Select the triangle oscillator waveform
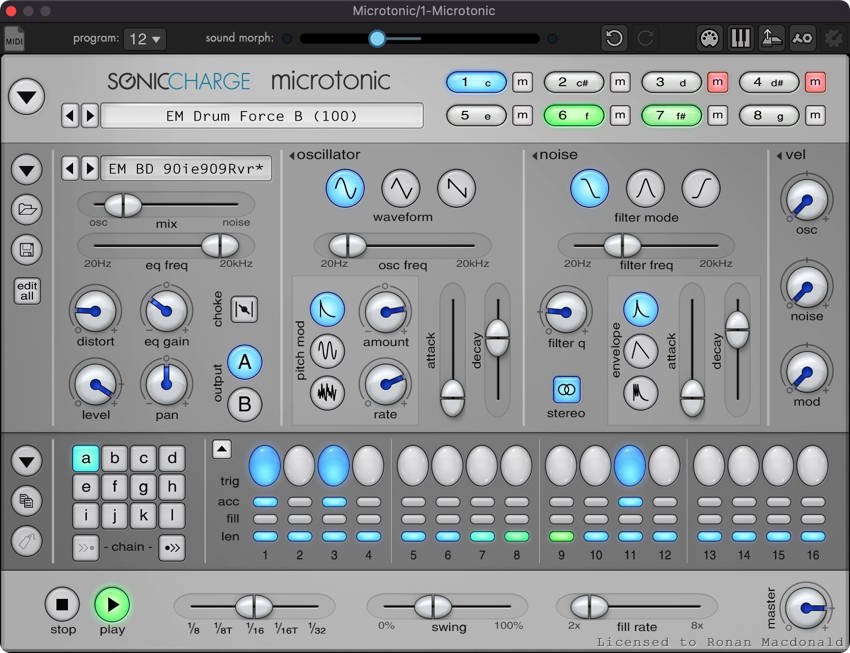Viewport: 850px width, 653px height. pyautogui.click(x=401, y=188)
